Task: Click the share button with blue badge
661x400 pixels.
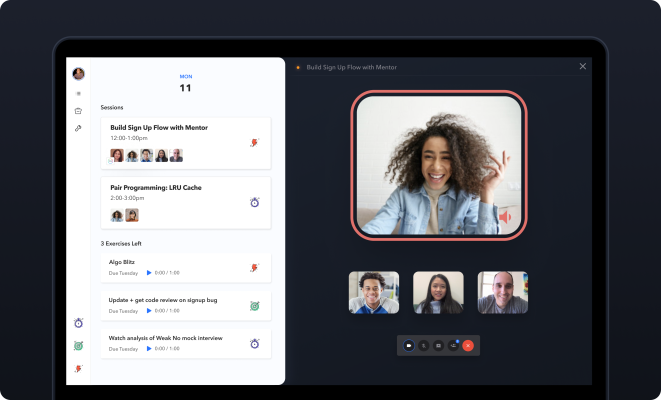Action: [x=453, y=345]
